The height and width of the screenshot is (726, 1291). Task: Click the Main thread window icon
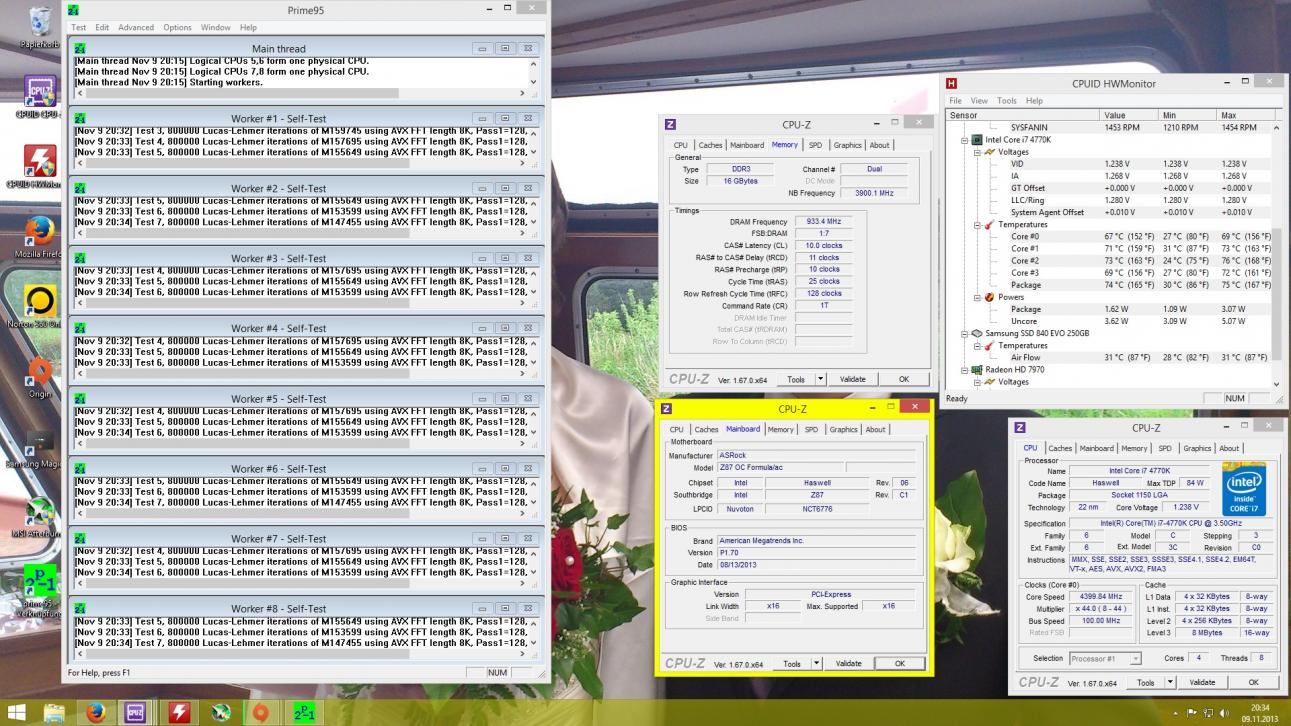(x=80, y=48)
